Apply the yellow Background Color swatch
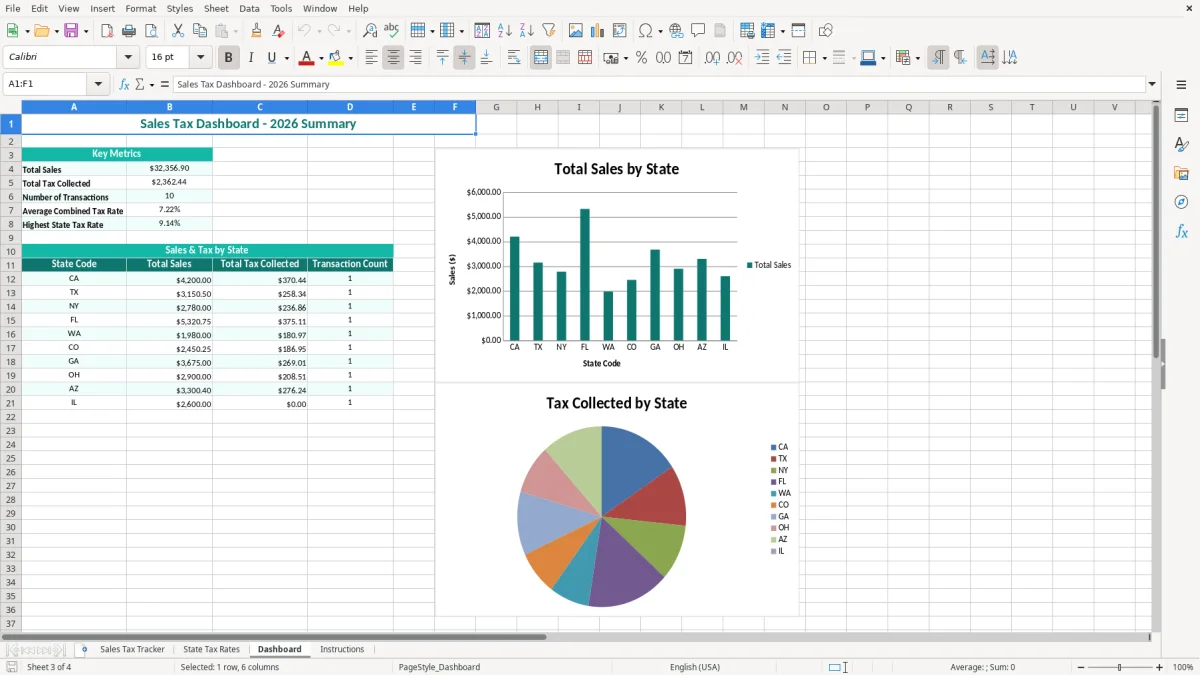The height and width of the screenshot is (675, 1200). click(335, 58)
